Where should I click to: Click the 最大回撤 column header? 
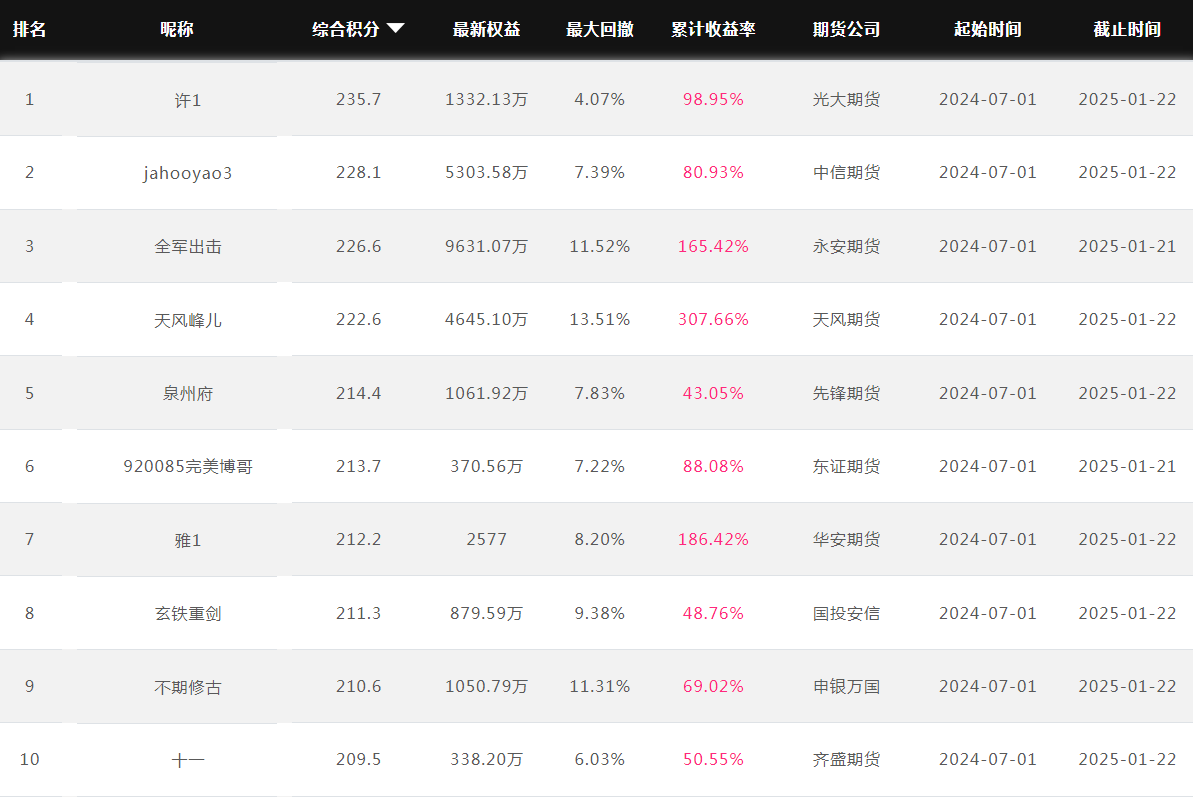[600, 29]
